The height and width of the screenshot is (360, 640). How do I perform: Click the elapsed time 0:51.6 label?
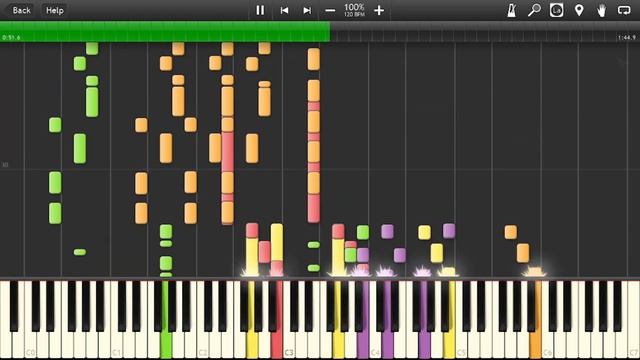tap(11, 38)
